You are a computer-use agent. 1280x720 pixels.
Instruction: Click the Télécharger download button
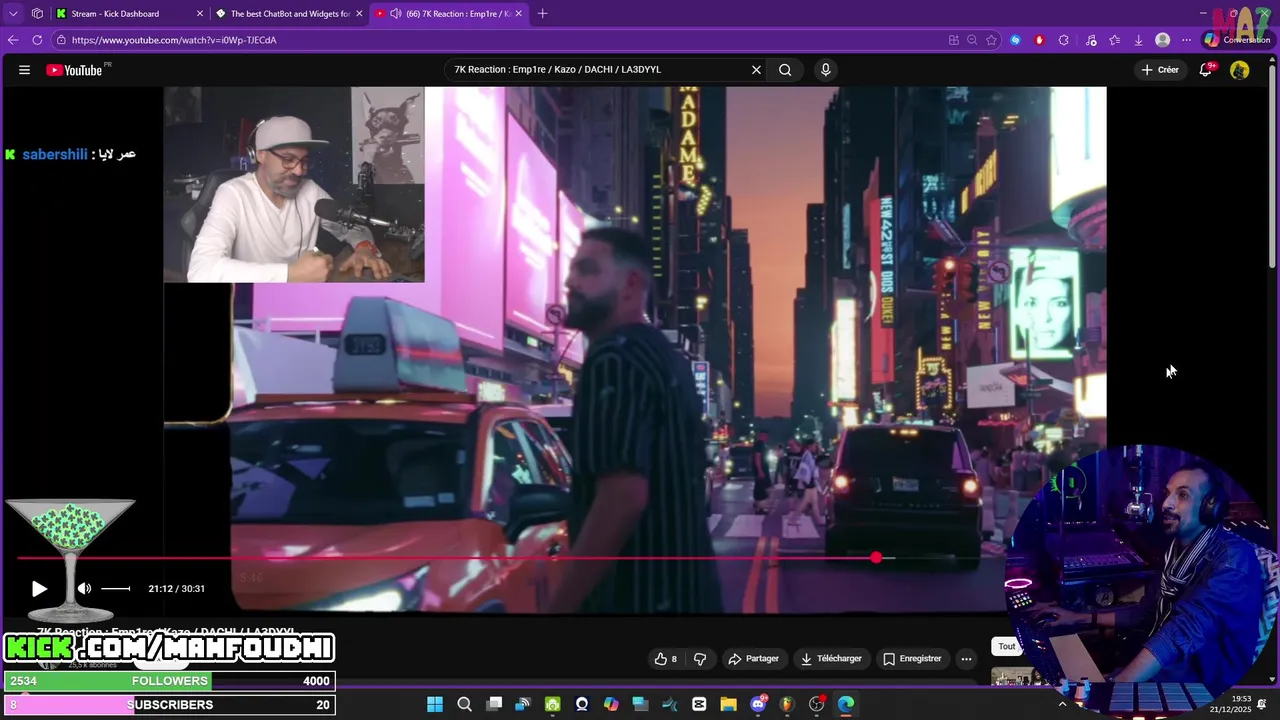click(830, 659)
